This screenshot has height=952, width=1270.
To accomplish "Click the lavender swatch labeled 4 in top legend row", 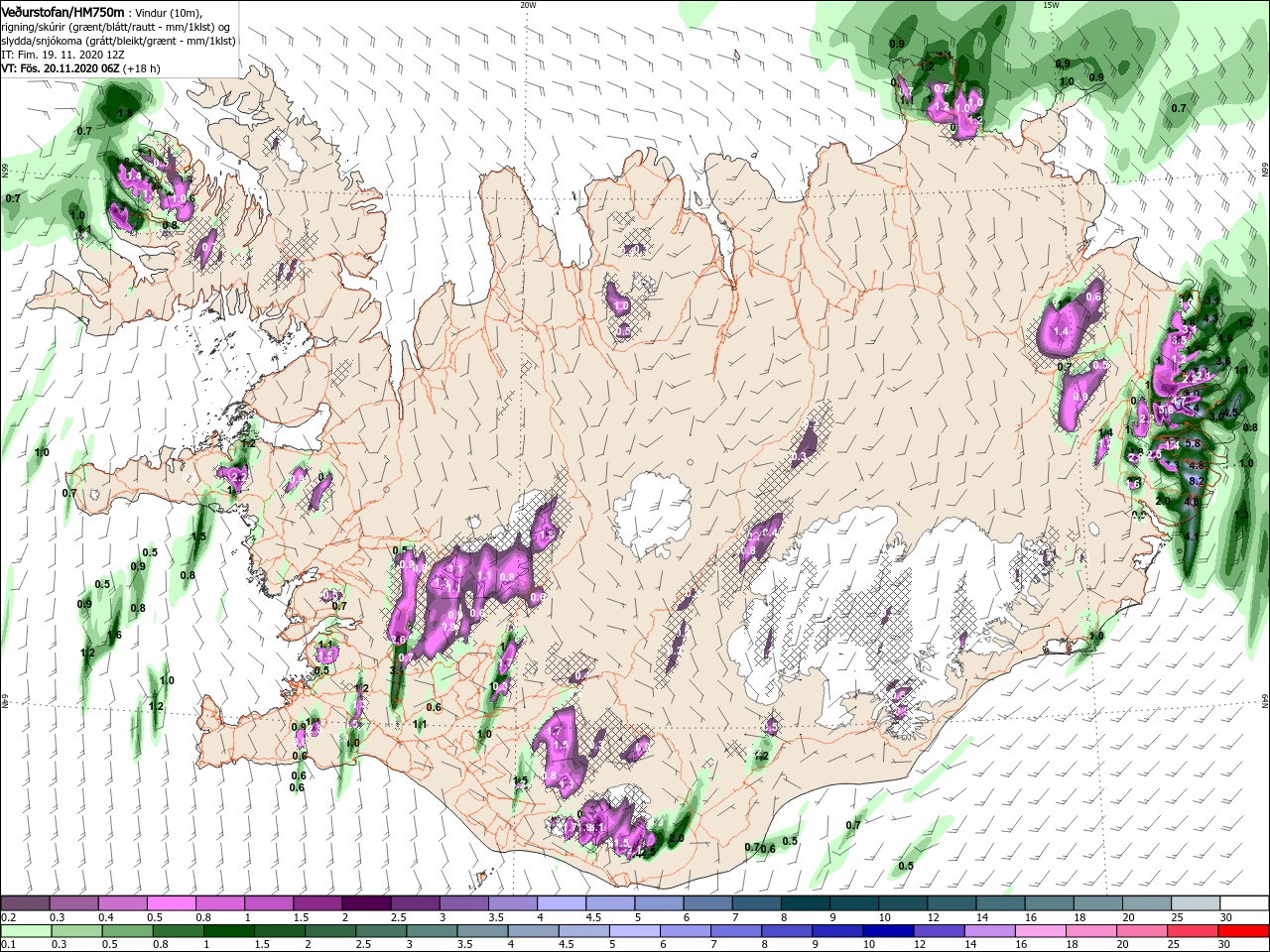I will point(562,903).
